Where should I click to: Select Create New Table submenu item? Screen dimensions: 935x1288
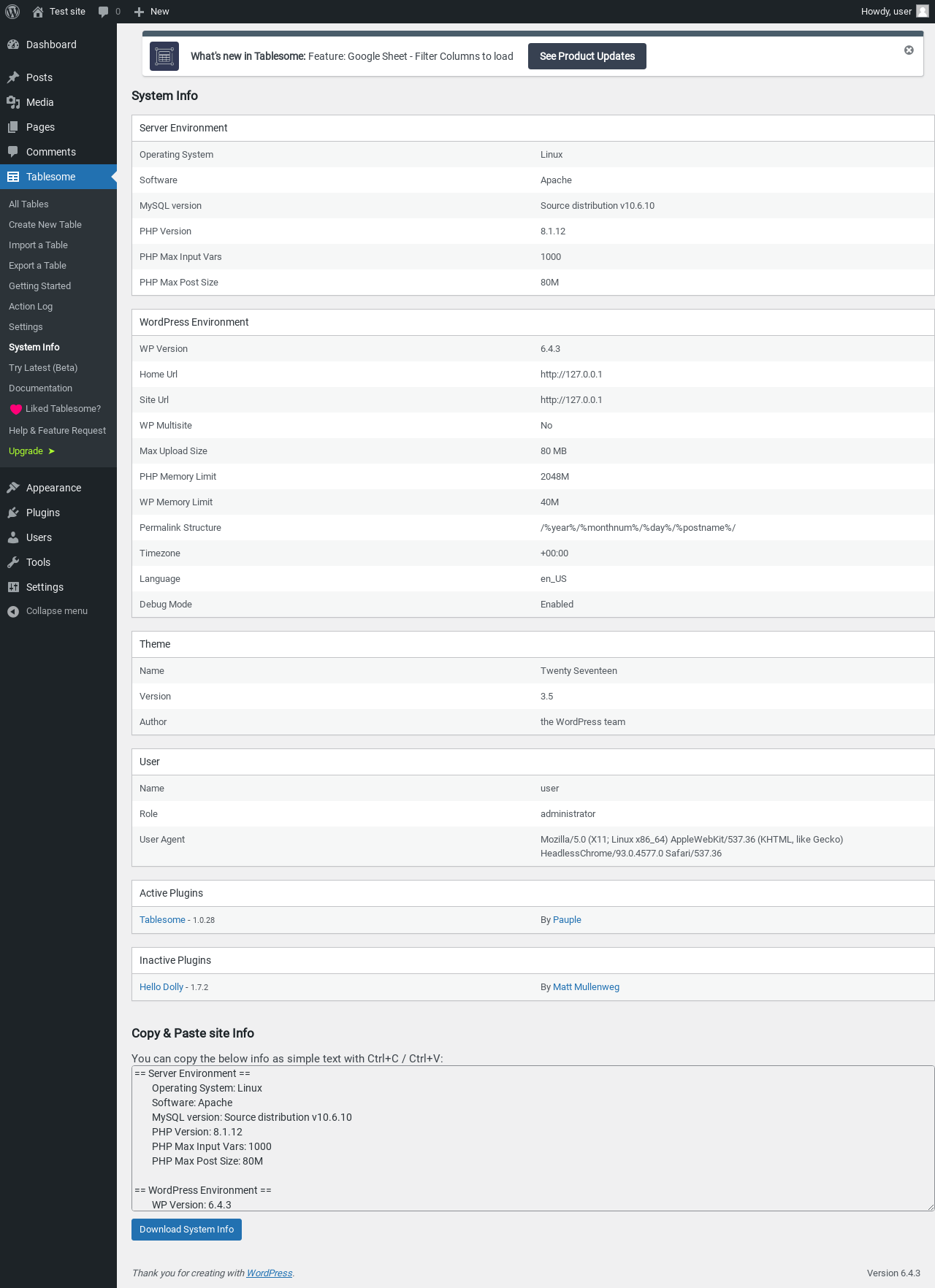tap(45, 225)
